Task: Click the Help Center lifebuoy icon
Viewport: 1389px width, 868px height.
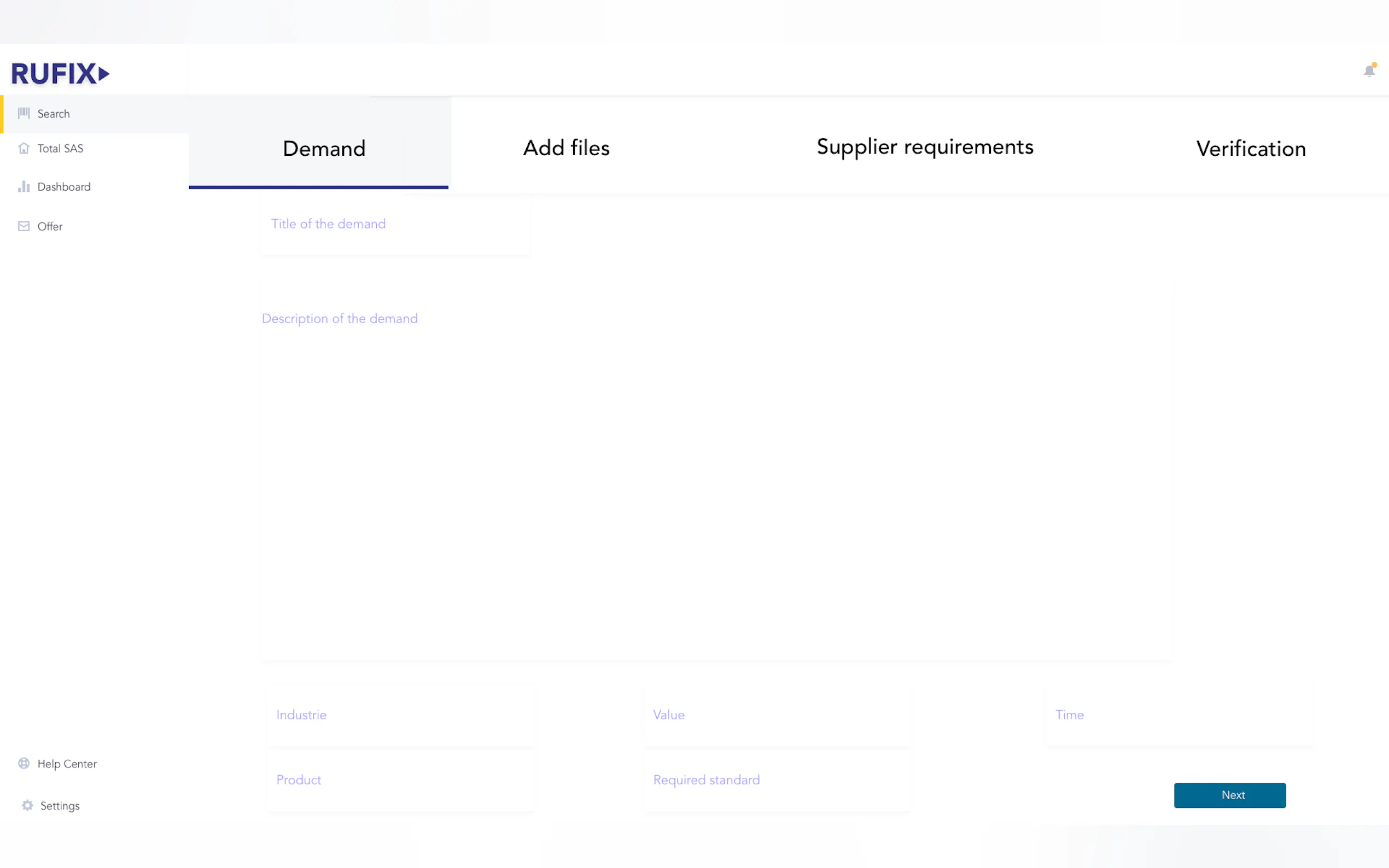Action: [x=24, y=763]
